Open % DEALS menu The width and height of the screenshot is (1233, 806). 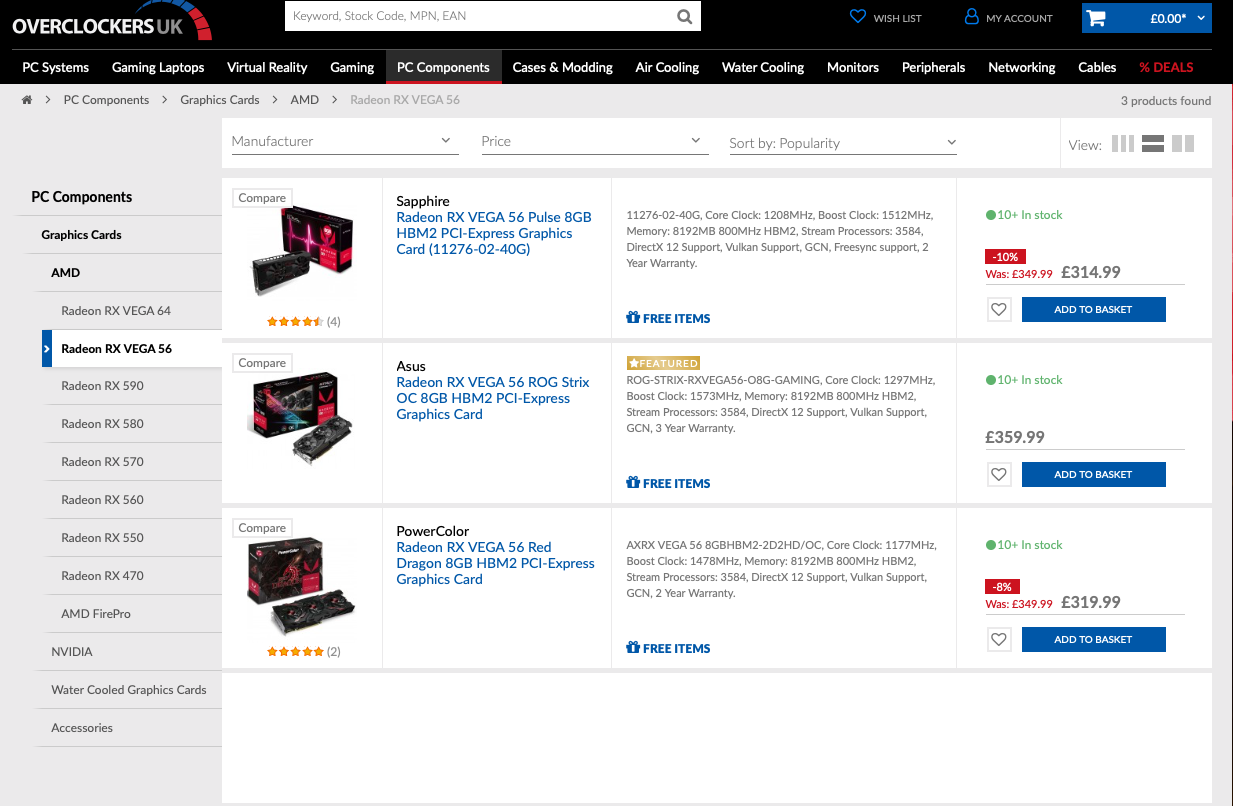click(1166, 67)
